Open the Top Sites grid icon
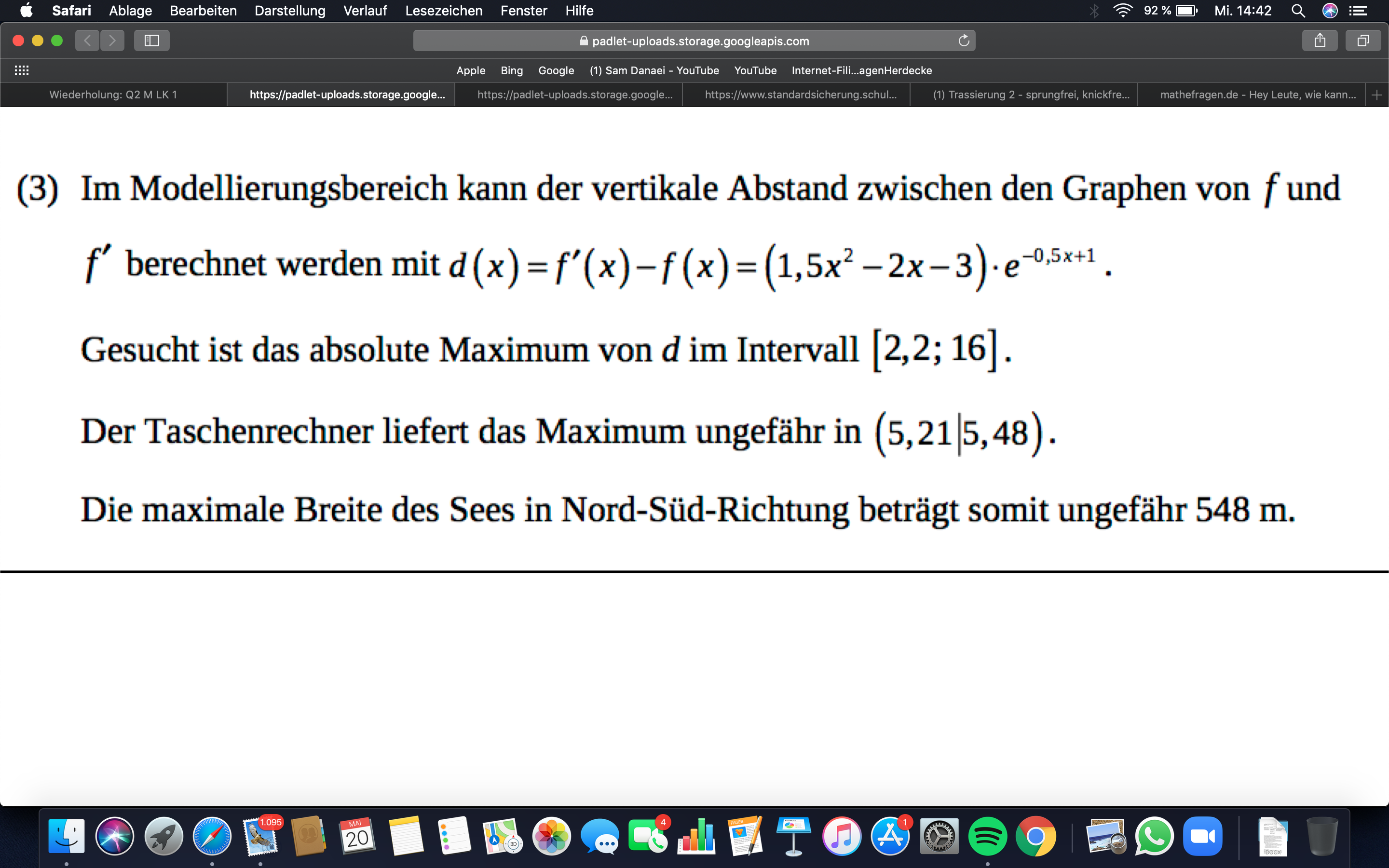Screen dimensions: 1389x868 [x=21, y=70]
